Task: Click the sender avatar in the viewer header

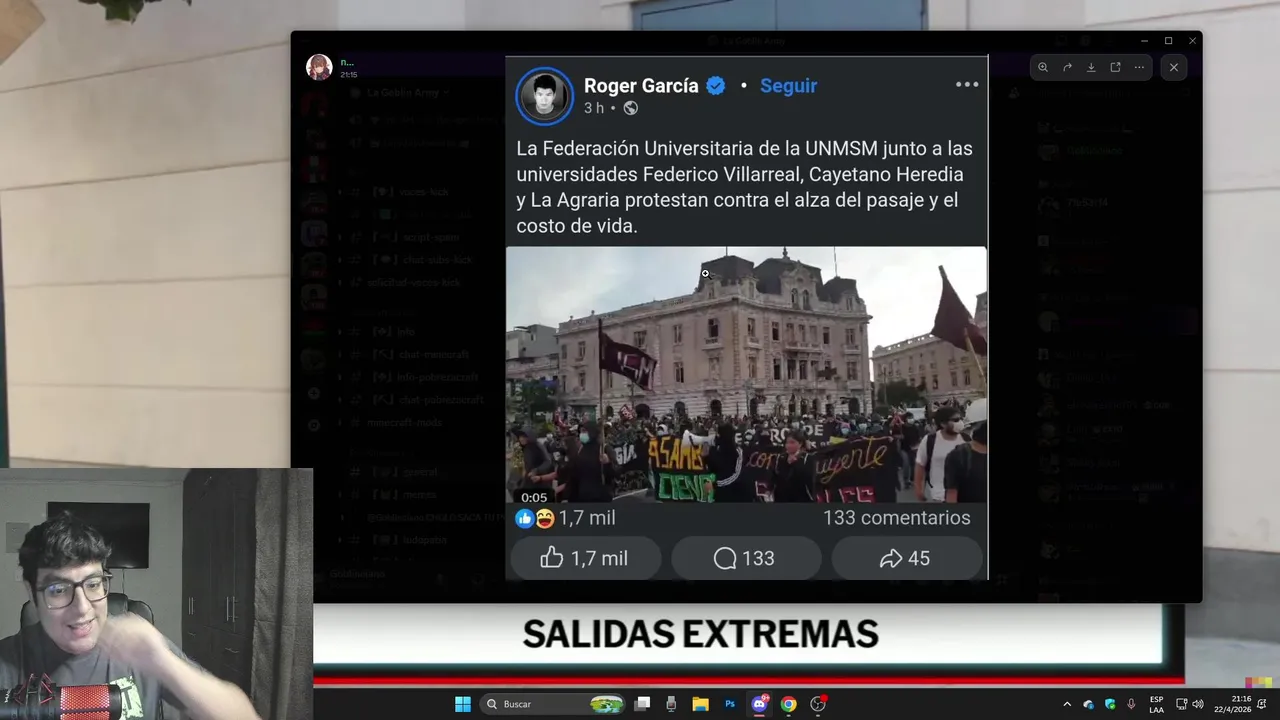Action: 319,67
